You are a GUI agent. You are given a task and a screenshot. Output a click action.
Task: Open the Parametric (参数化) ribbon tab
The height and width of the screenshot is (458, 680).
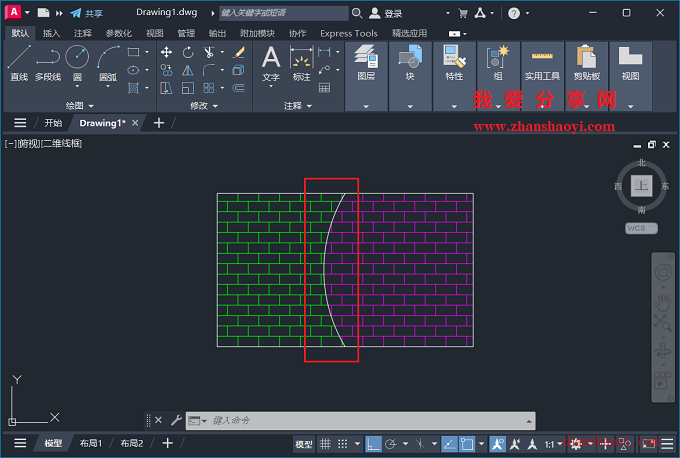[118, 33]
